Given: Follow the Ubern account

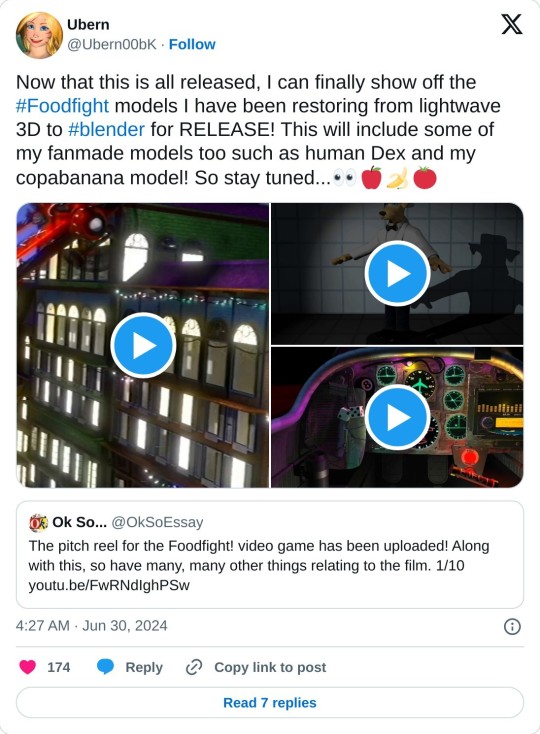Looking at the screenshot, I should [x=192, y=44].
